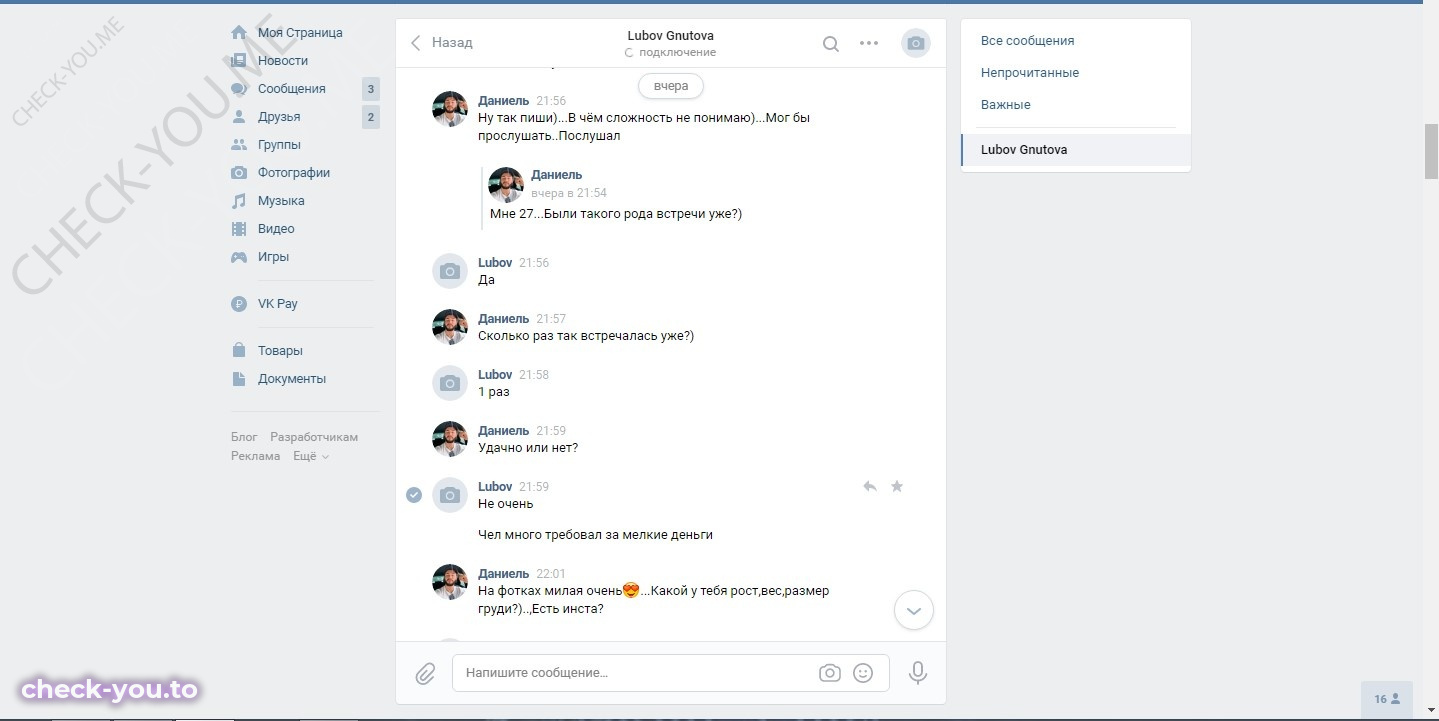
Task: Jump to latest messages with down-arrow button
Action: tap(914, 610)
